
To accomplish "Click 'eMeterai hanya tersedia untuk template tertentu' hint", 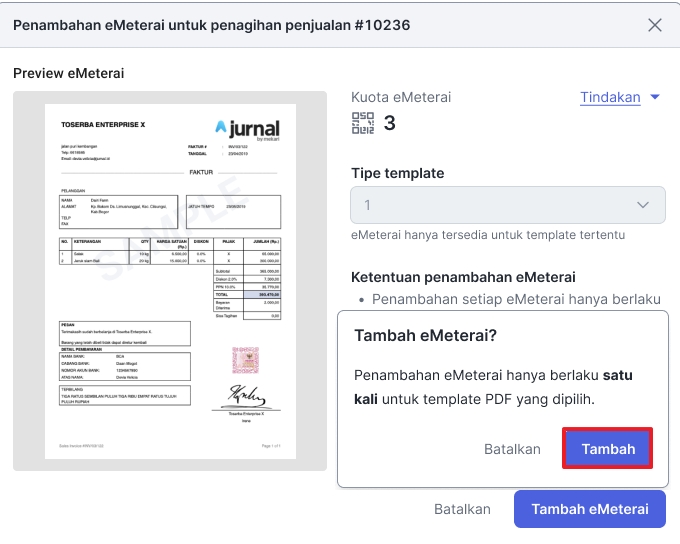I will click(488, 235).
